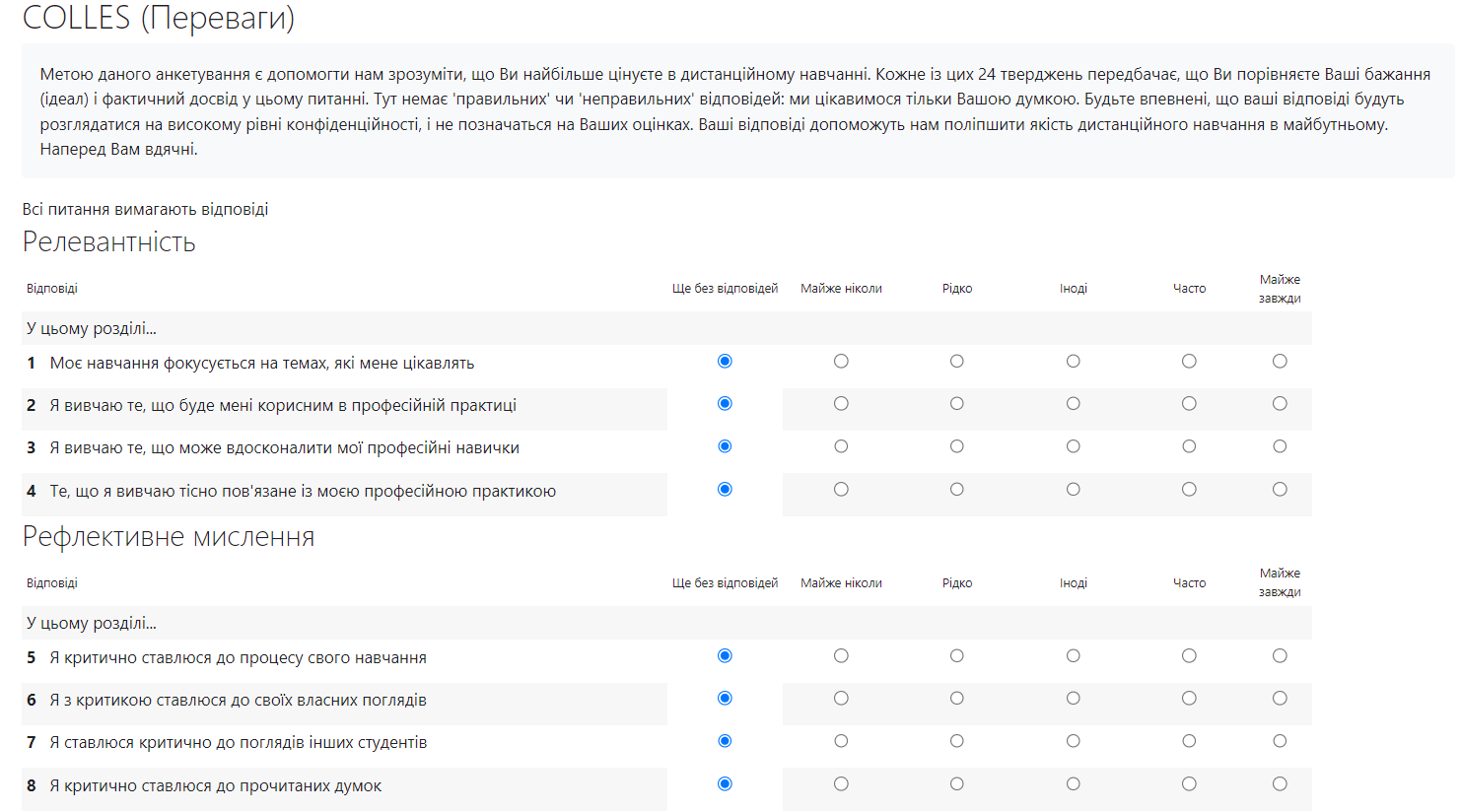
Task: Select 'Рідко' for question 1
Action: (957, 362)
